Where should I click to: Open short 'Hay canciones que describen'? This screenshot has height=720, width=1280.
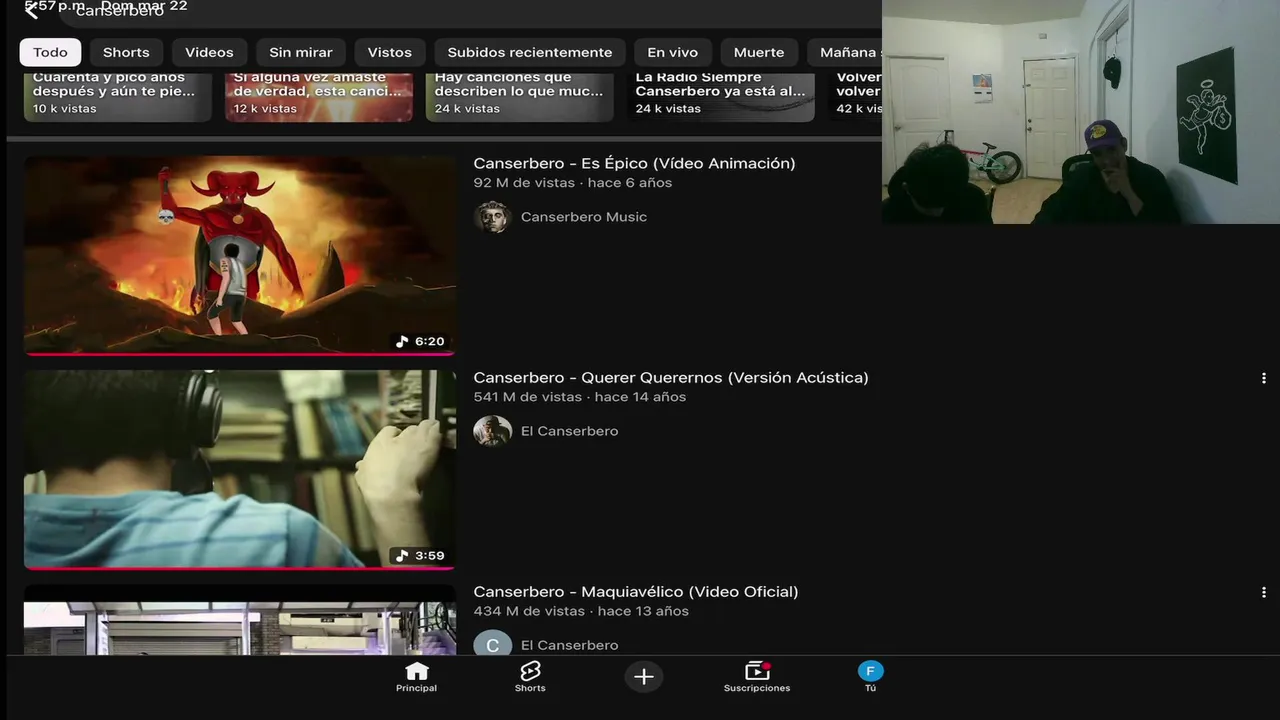[x=520, y=96]
